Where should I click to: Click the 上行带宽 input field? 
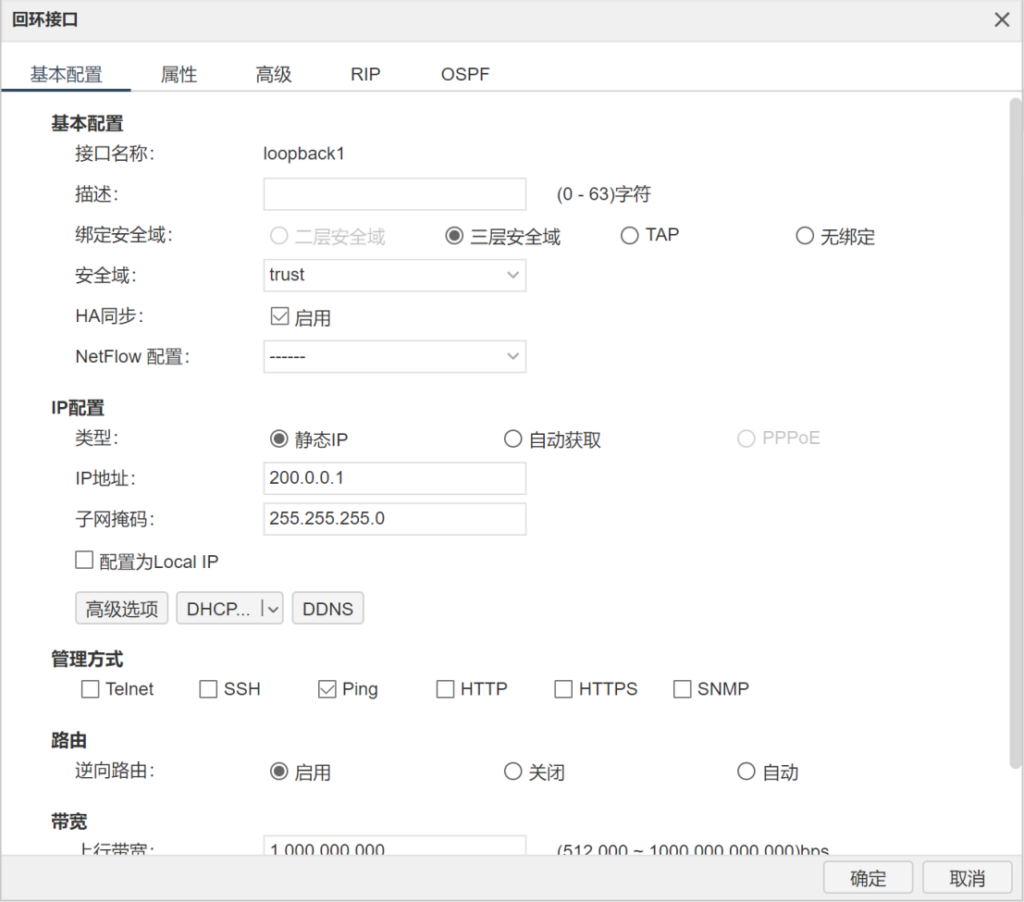pyautogui.click(x=394, y=846)
